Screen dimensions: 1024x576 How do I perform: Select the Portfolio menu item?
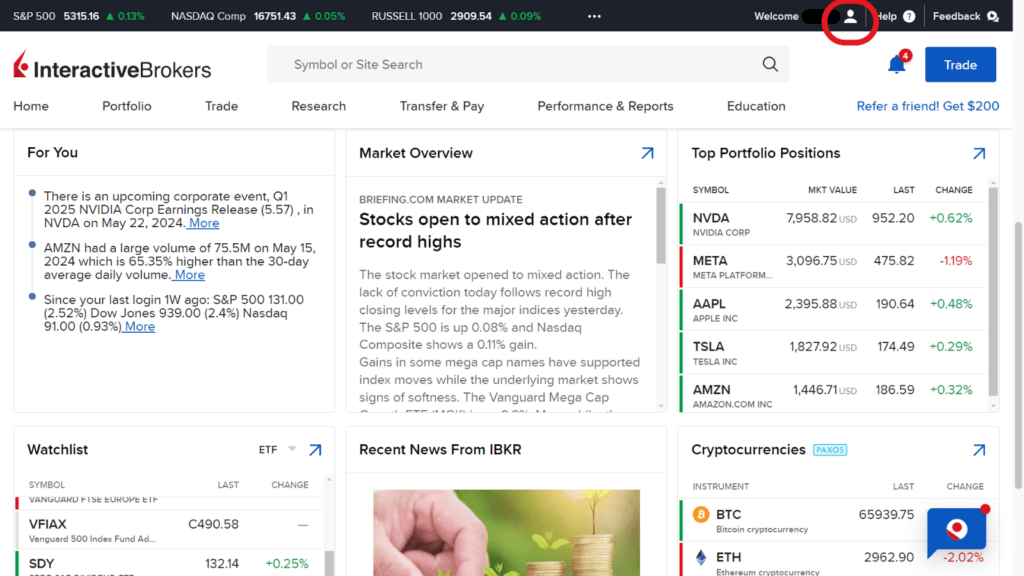pyautogui.click(x=126, y=105)
